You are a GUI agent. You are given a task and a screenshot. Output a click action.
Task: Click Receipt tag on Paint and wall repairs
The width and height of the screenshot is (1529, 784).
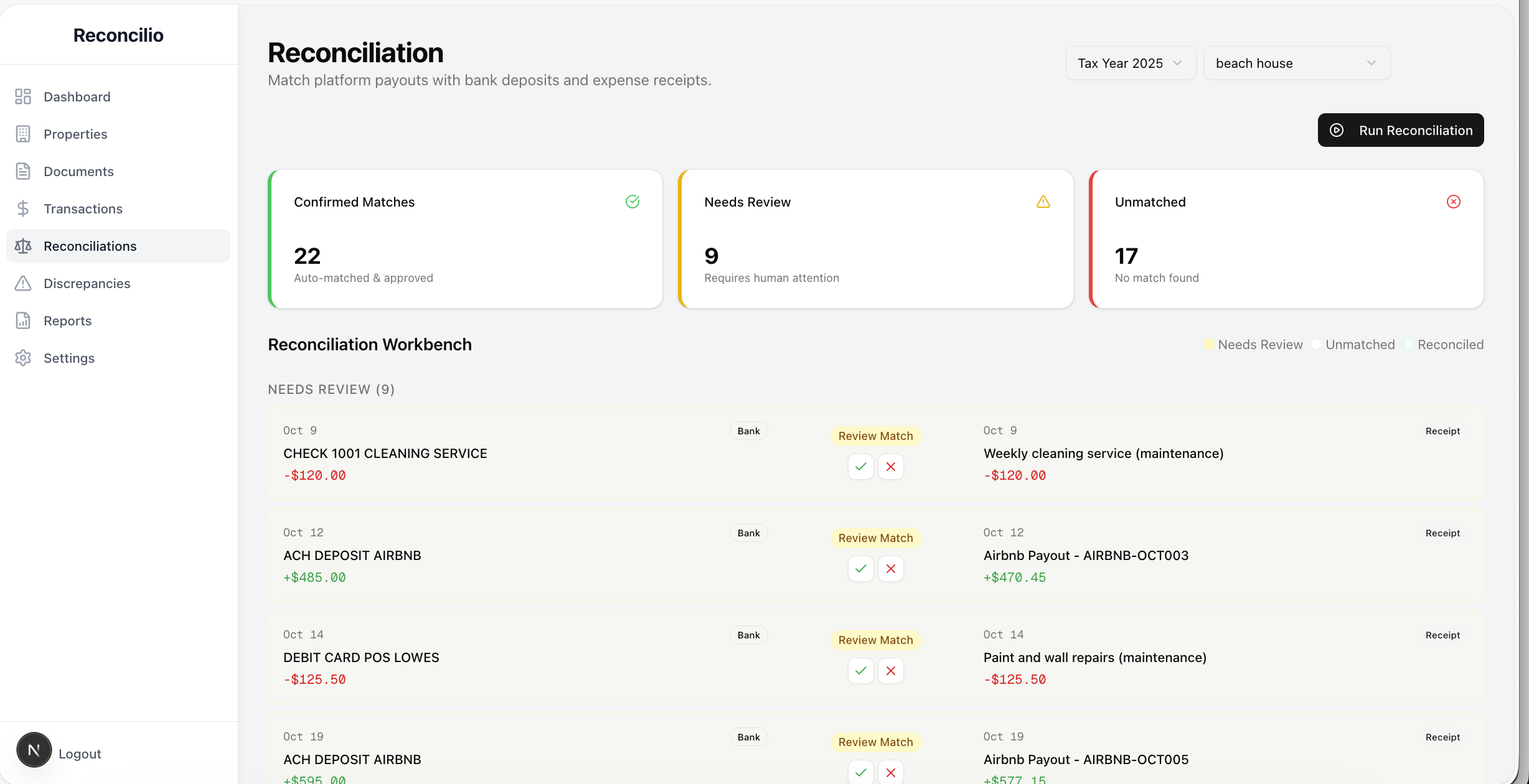[1442, 635]
